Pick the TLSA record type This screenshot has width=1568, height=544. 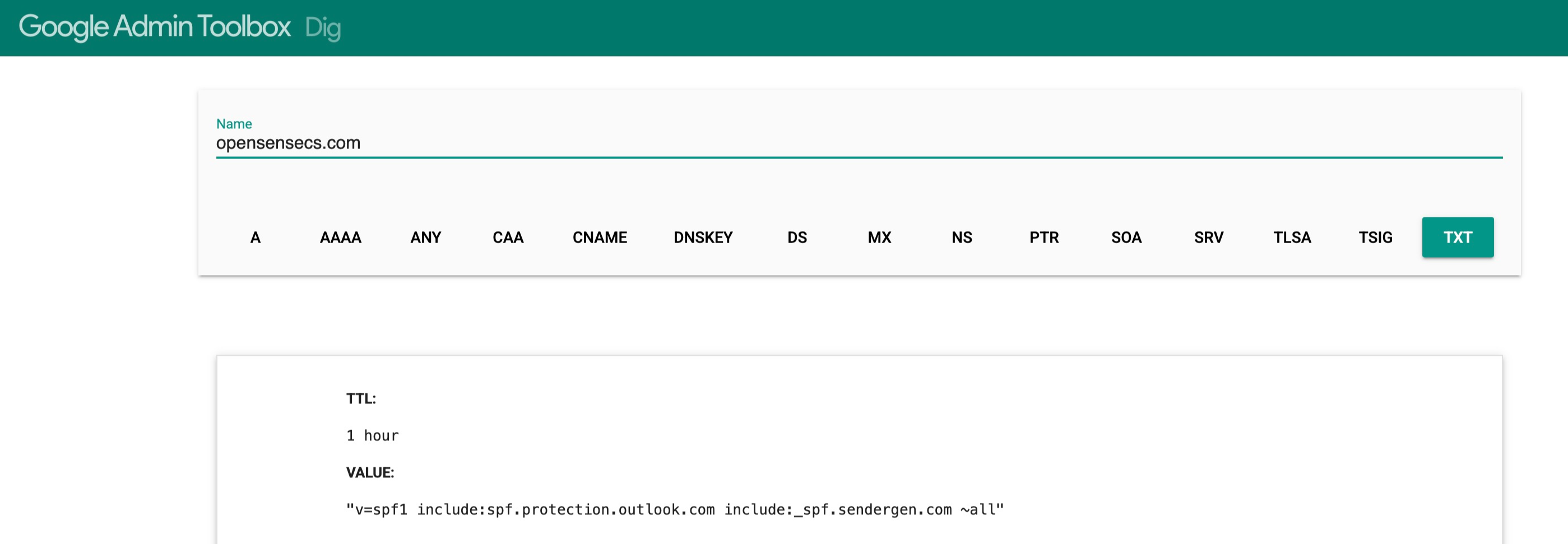(1292, 238)
